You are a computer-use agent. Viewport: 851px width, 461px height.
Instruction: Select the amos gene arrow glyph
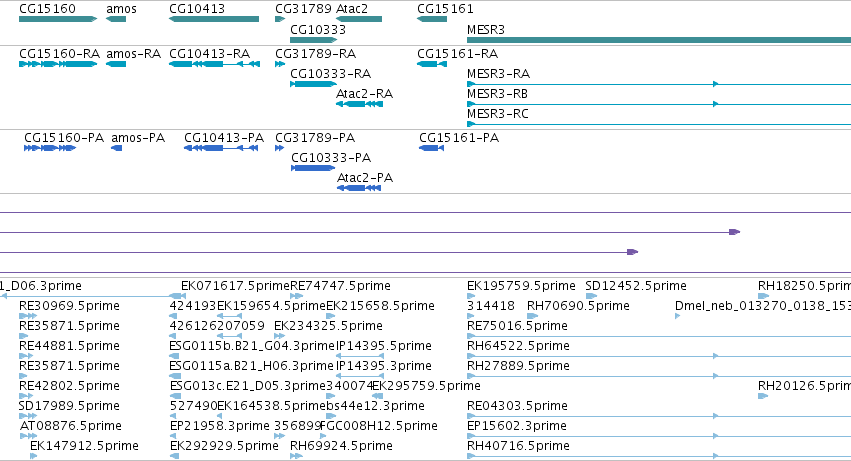click(116, 19)
